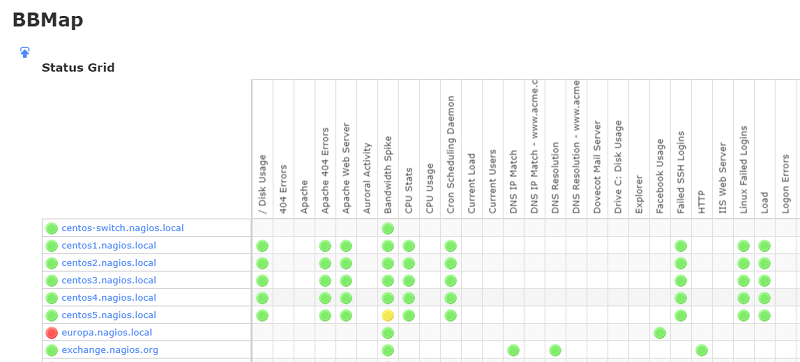Click green host status icon beside centos-switch.nagios.local
Image resolution: width=800 pixels, height=362 pixels.
52,228
